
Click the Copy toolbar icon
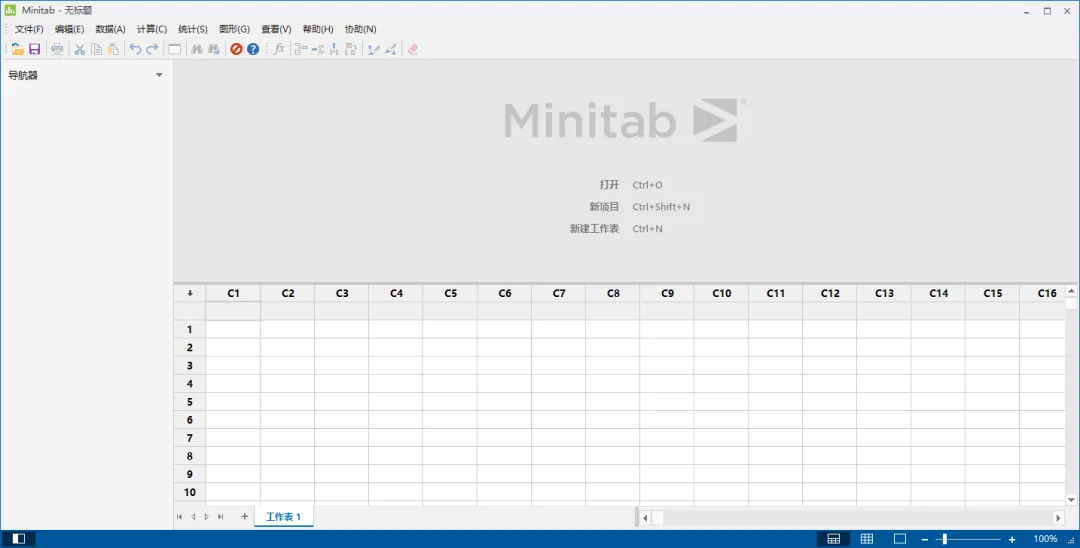tap(97, 49)
